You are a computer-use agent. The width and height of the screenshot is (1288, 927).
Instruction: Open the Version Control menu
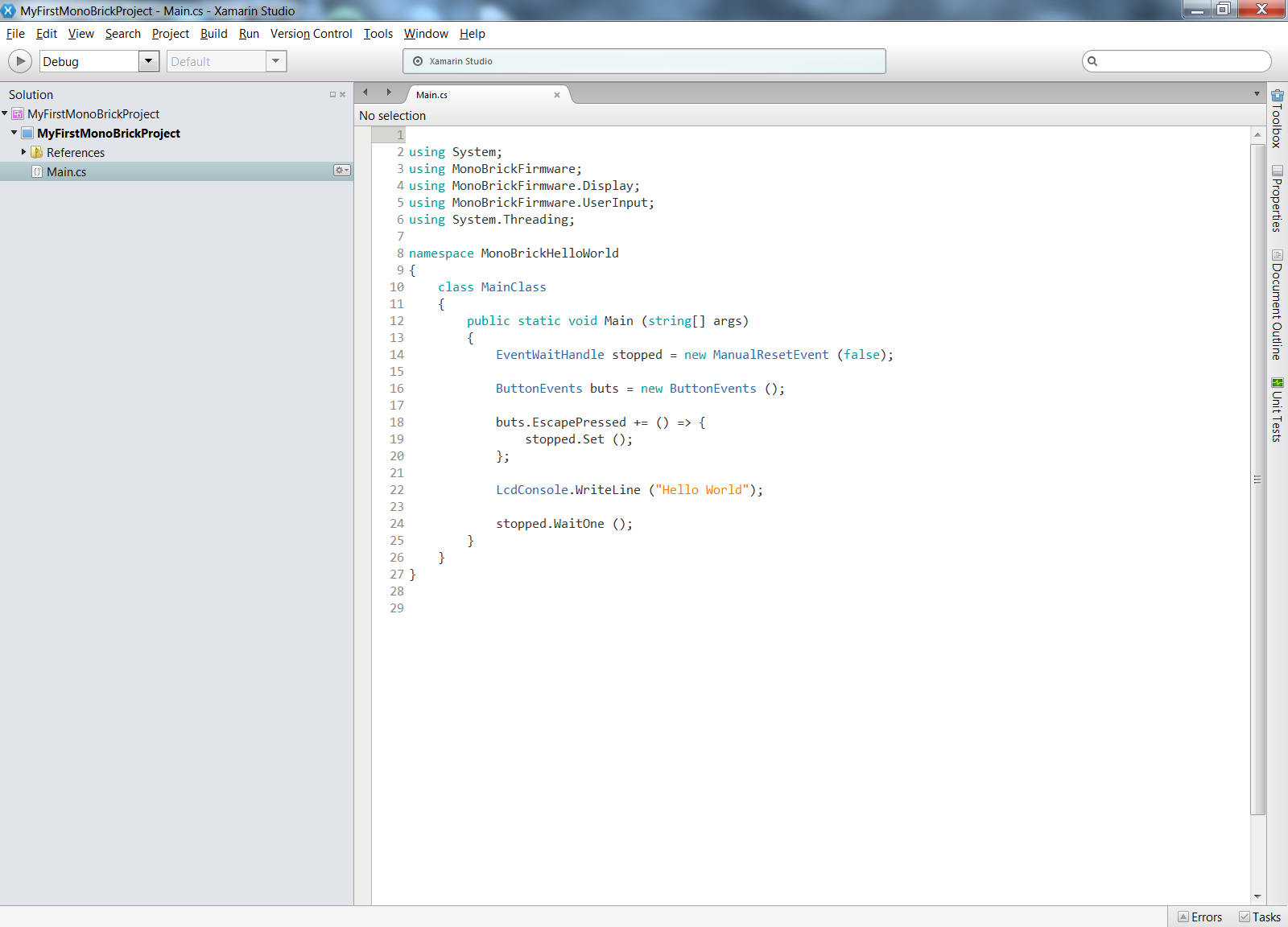[x=312, y=34]
